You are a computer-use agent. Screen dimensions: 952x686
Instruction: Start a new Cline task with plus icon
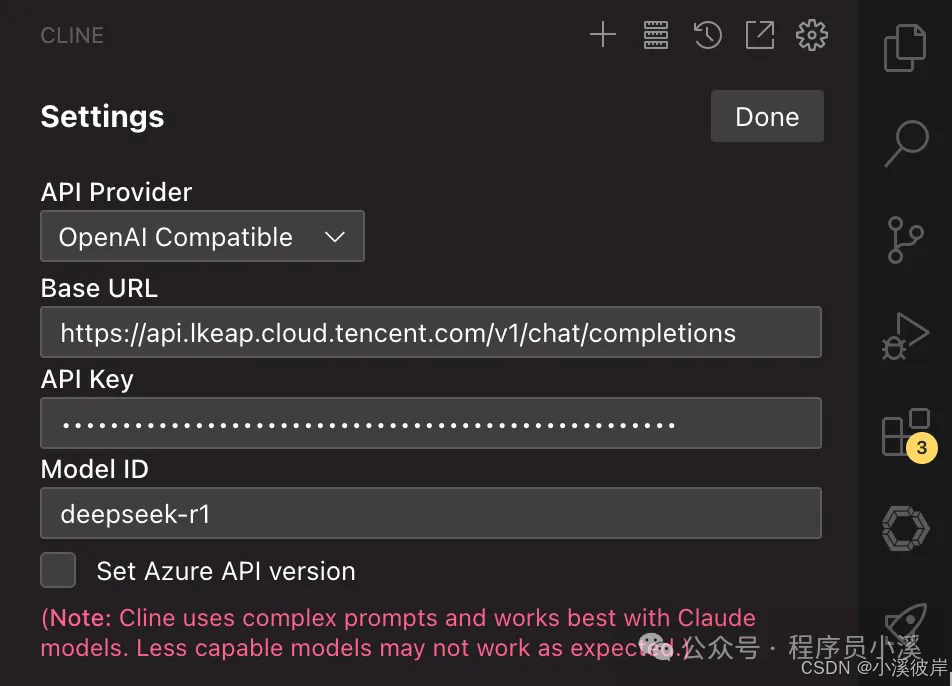coord(602,36)
